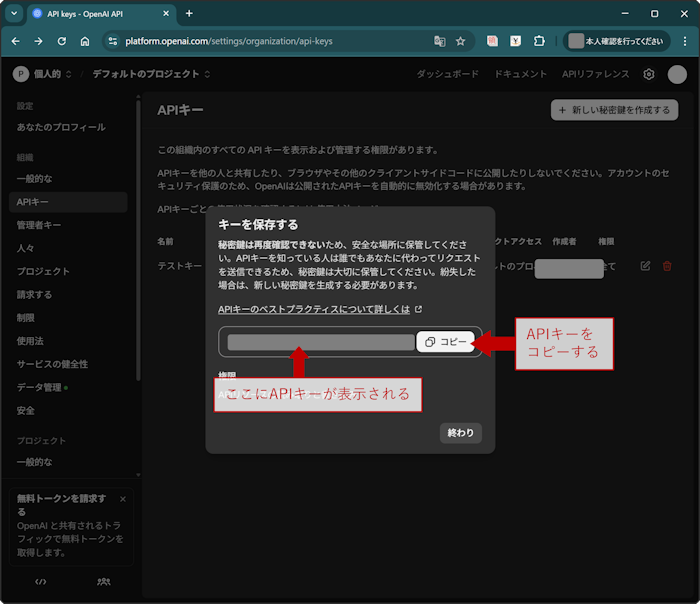Open ダッシュボード in the top navigation
Viewport: 700px width, 604px height.
(x=447, y=74)
